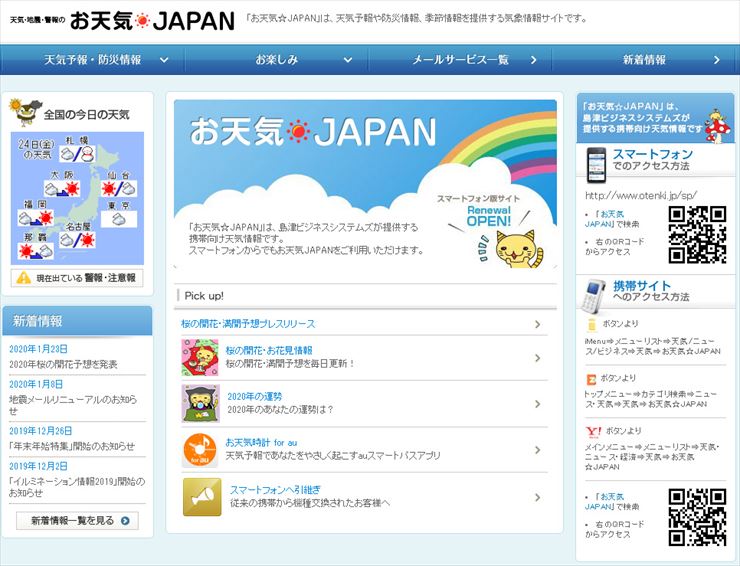
Task: Open スマートフォンでのアクセス方法 heading
Action: (x=653, y=160)
